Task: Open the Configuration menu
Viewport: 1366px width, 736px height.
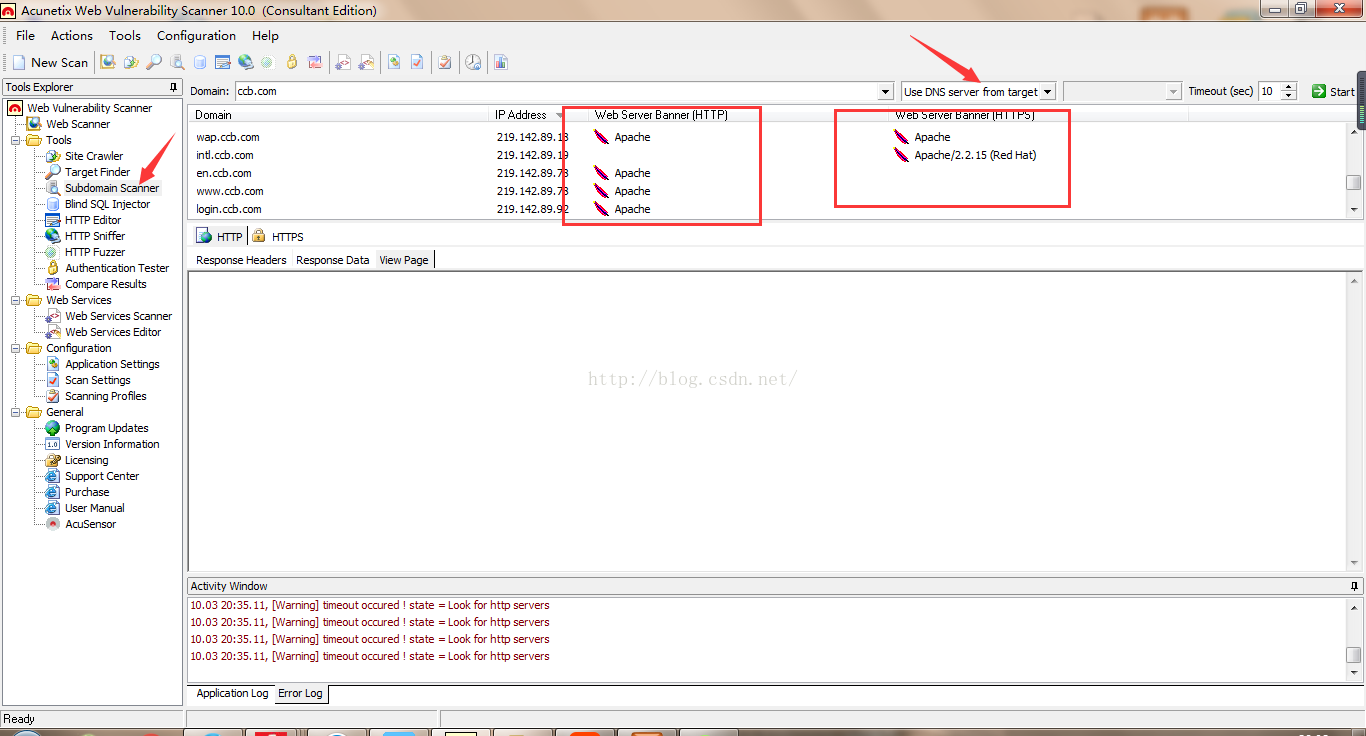Action: pyautogui.click(x=196, y=35)
